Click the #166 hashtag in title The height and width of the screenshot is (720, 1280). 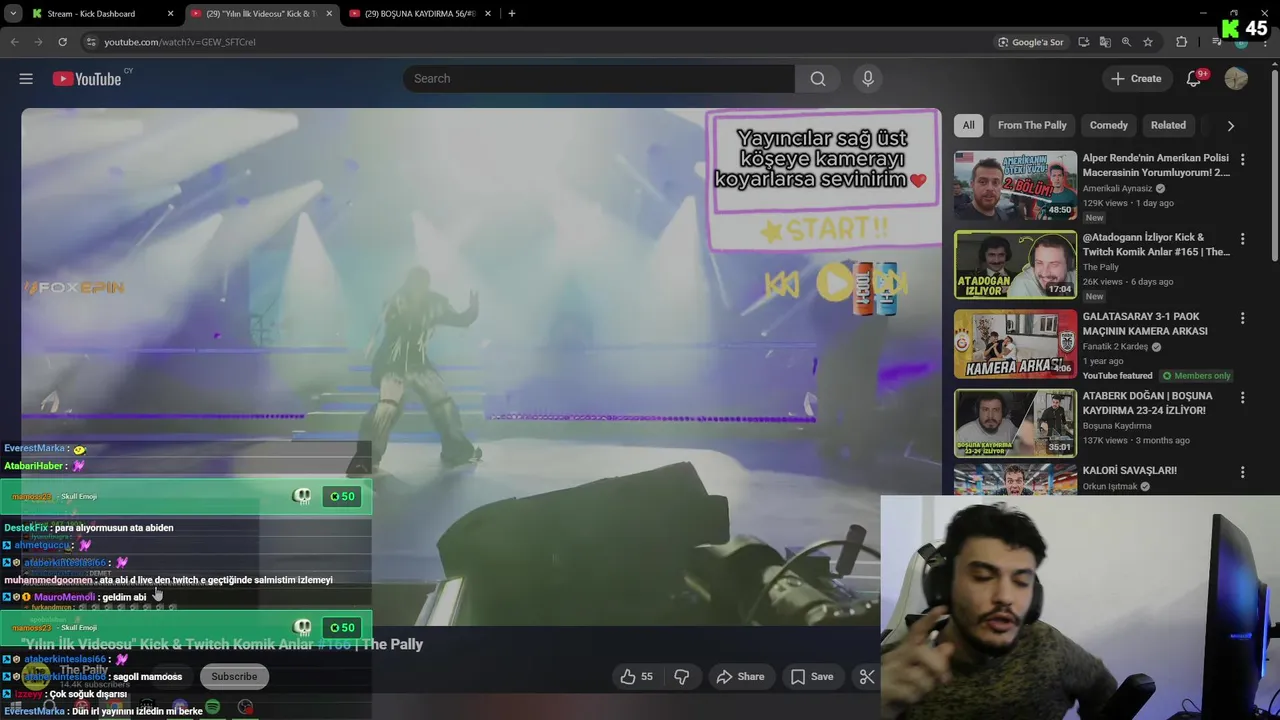[334, 644]
